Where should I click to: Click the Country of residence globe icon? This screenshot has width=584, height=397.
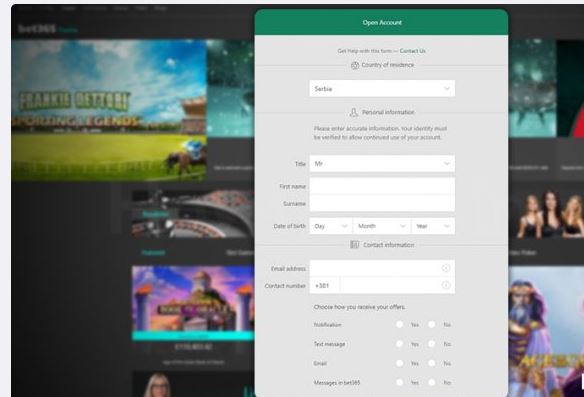(x=355, y=66)
